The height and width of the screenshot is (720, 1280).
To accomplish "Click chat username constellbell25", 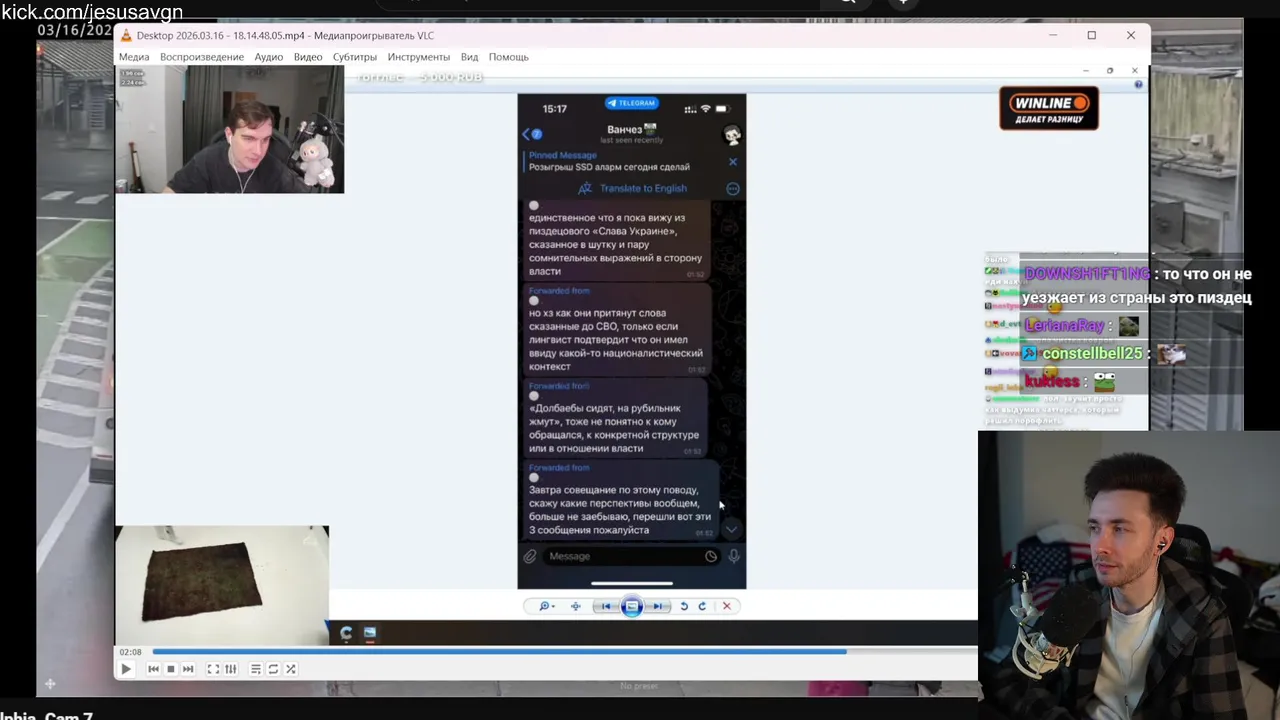I will pos(1092,354).
